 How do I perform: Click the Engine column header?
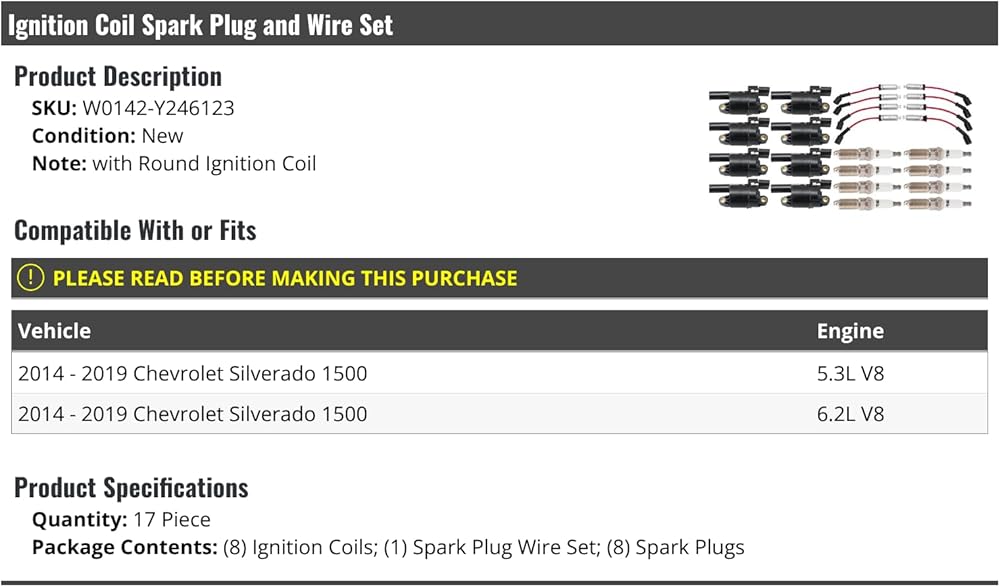point(850,331)
